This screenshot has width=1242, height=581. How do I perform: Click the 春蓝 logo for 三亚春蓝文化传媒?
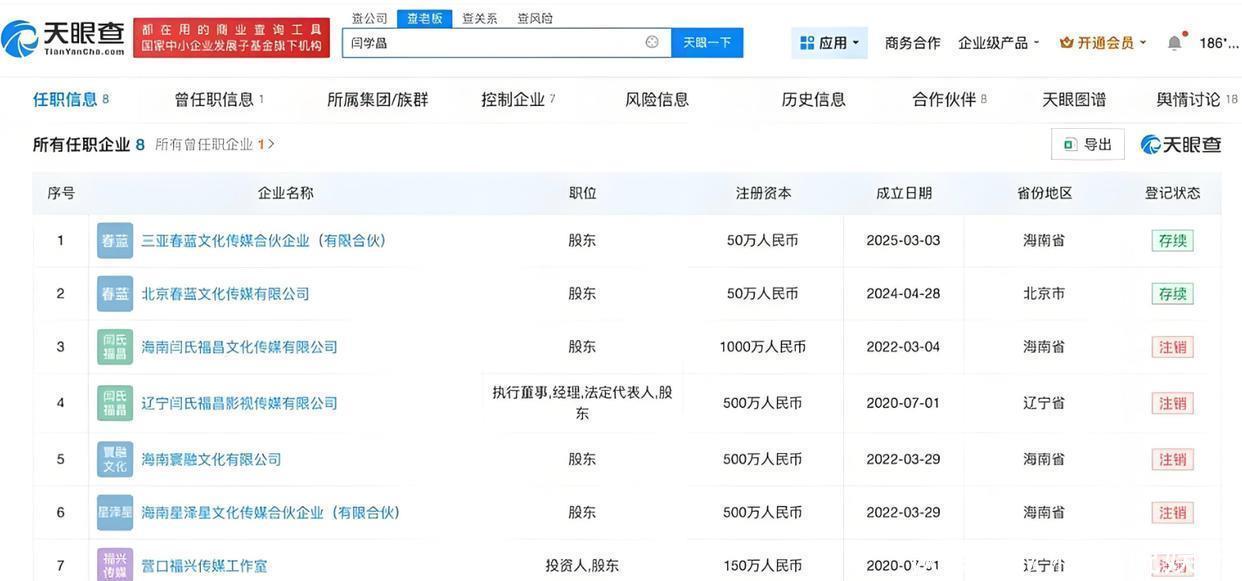(115, 241)
